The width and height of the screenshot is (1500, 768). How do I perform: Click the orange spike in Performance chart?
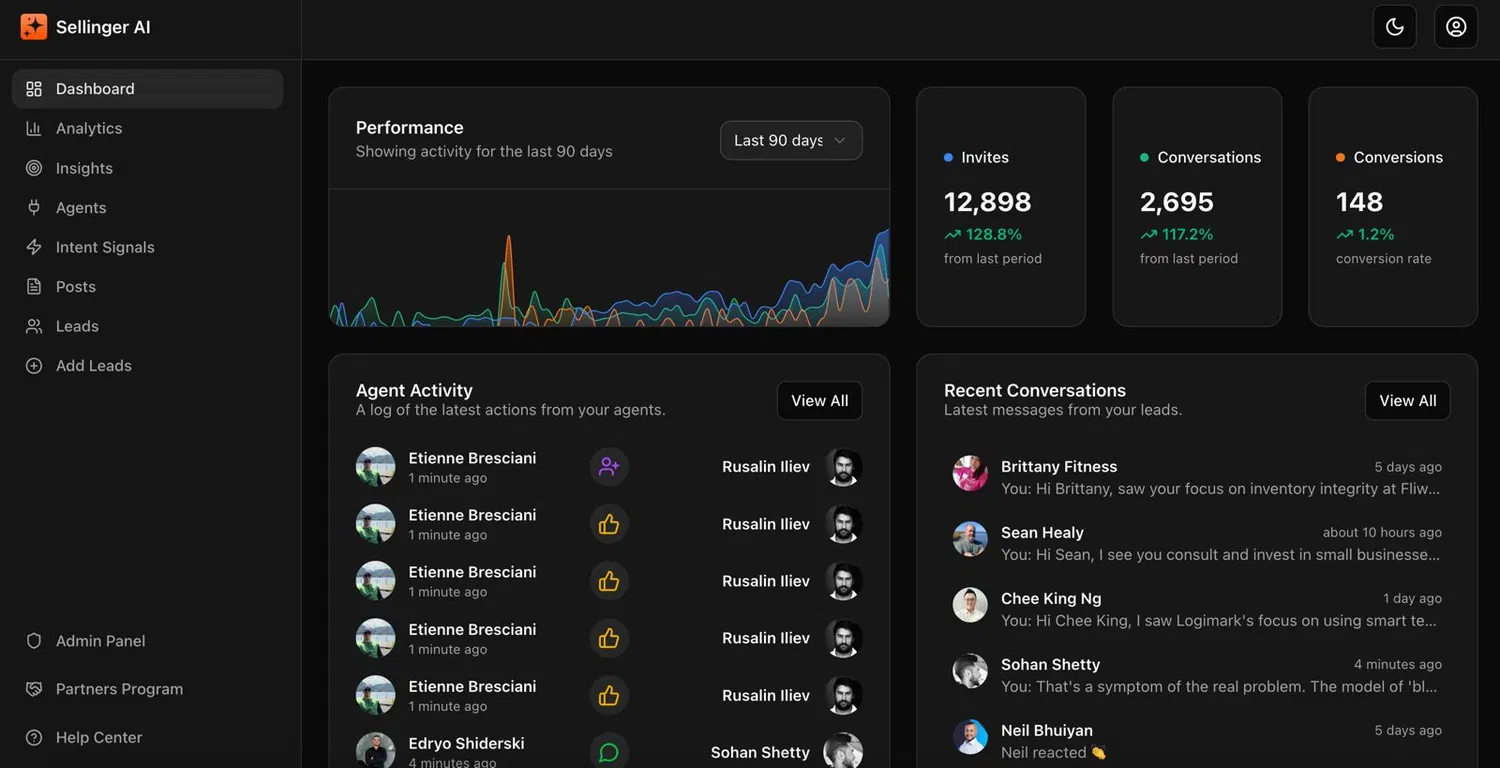(508, 250)
